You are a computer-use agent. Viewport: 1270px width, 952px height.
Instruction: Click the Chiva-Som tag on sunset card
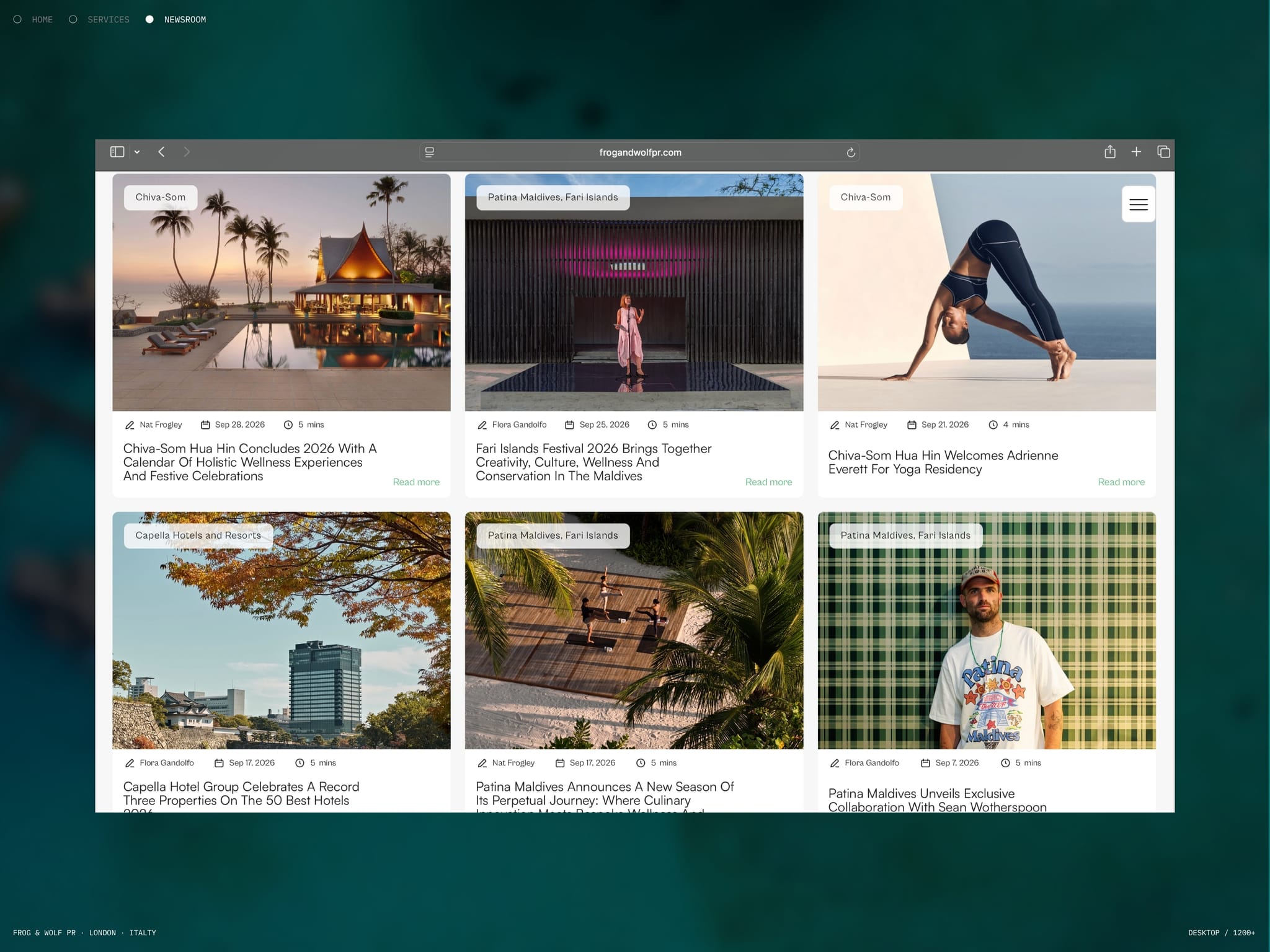pyautogui.click(x=161, y=198)
